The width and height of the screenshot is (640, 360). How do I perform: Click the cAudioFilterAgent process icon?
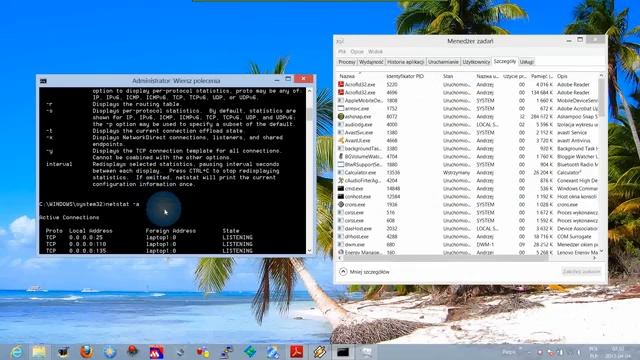pyautogui.click(x=341, y=180)
